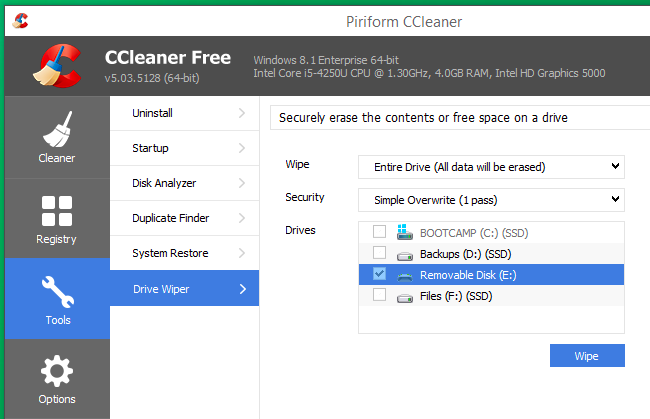Click the Securely erase the contents heading
650x419 pixels.
tap(423, 118)
